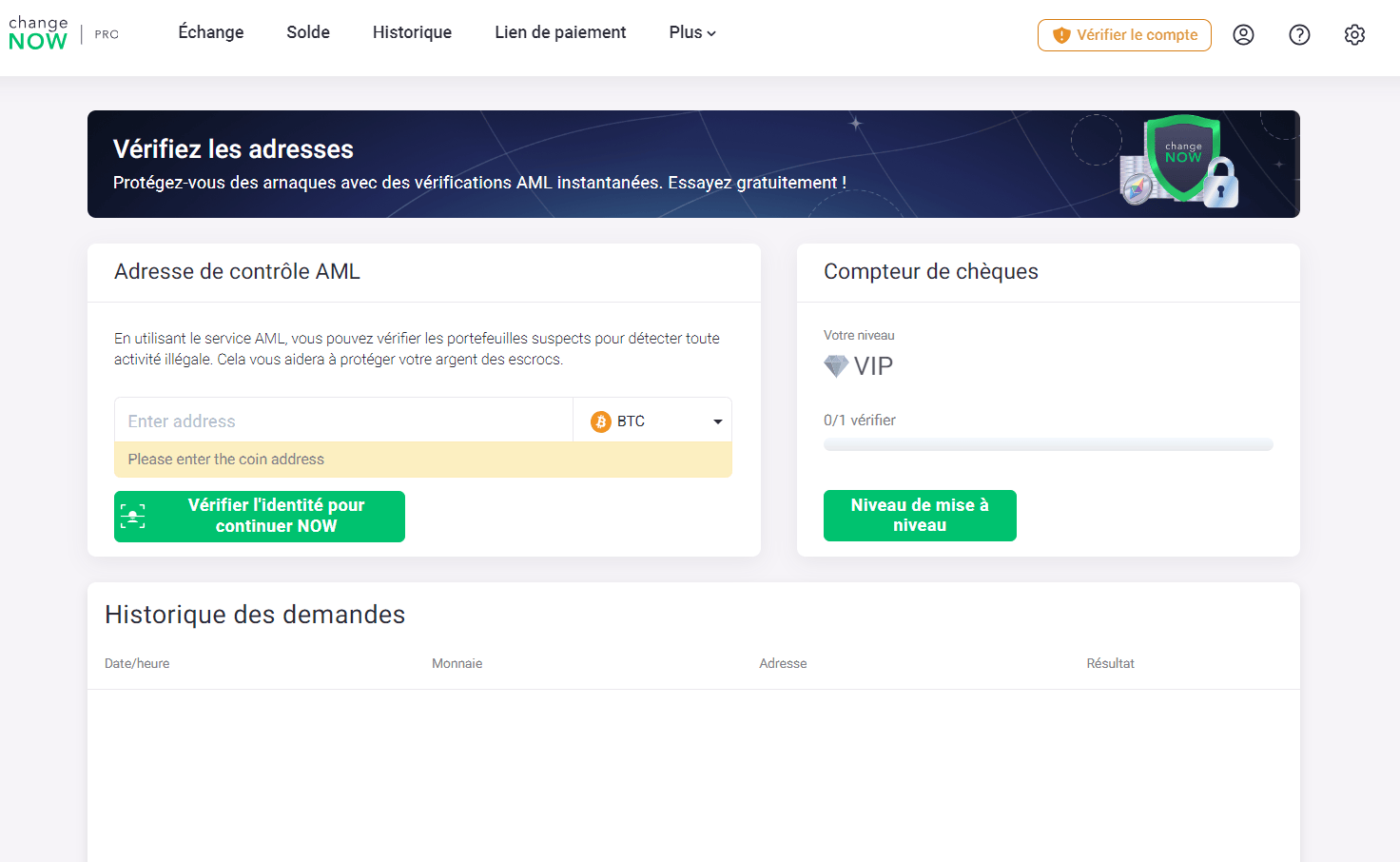
Task: Click the VIP diamond level icon
Action: 835,364
